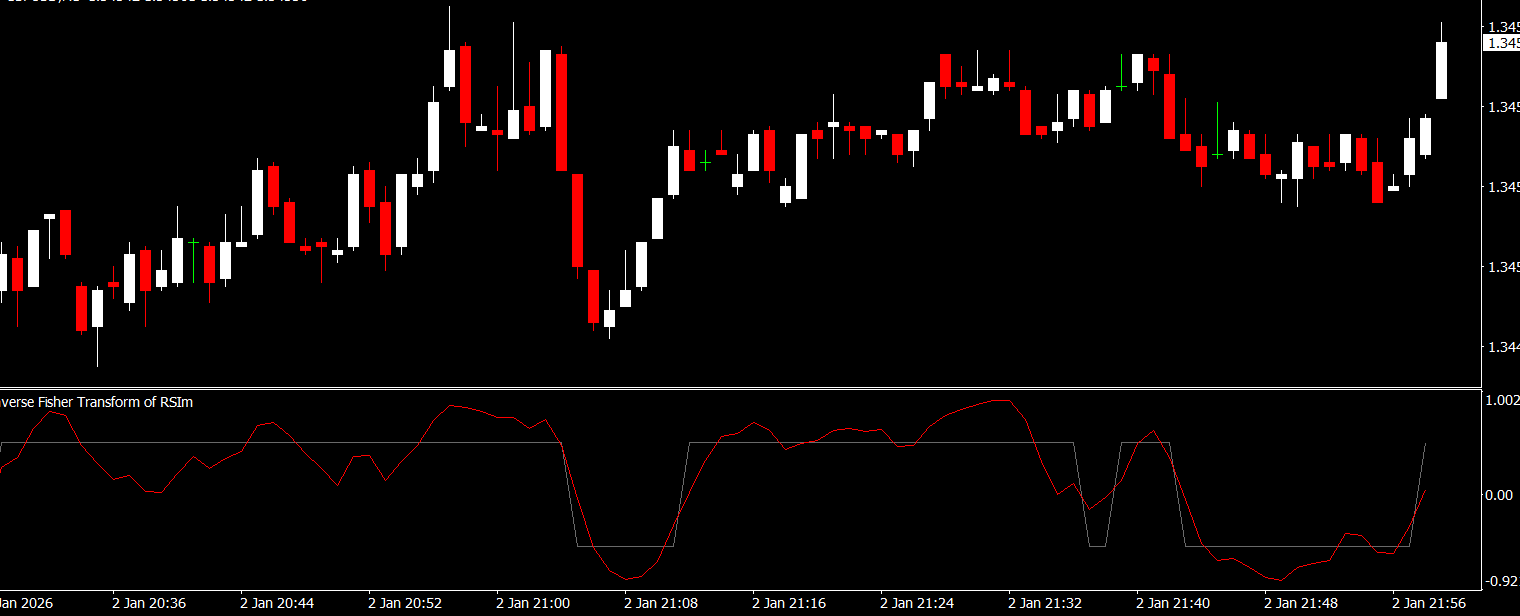This screenshot has height=616, width=1520.
Task: Click the 2 Jan 20:36 time label
Action: tap(148, 604)
